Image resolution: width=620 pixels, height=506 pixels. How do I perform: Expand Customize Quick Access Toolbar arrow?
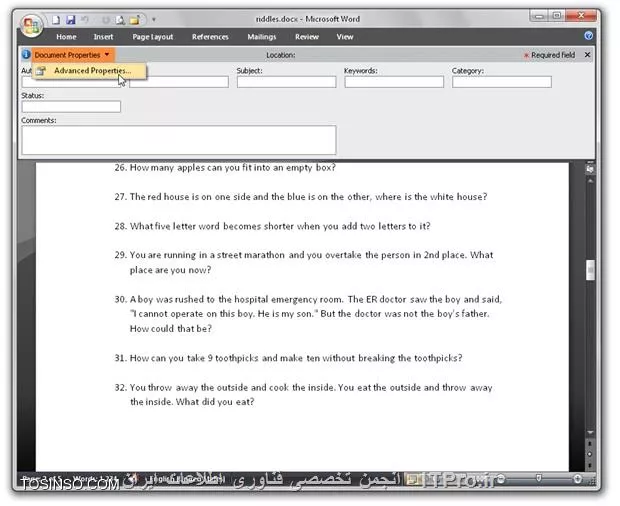(x=154, y=19)
